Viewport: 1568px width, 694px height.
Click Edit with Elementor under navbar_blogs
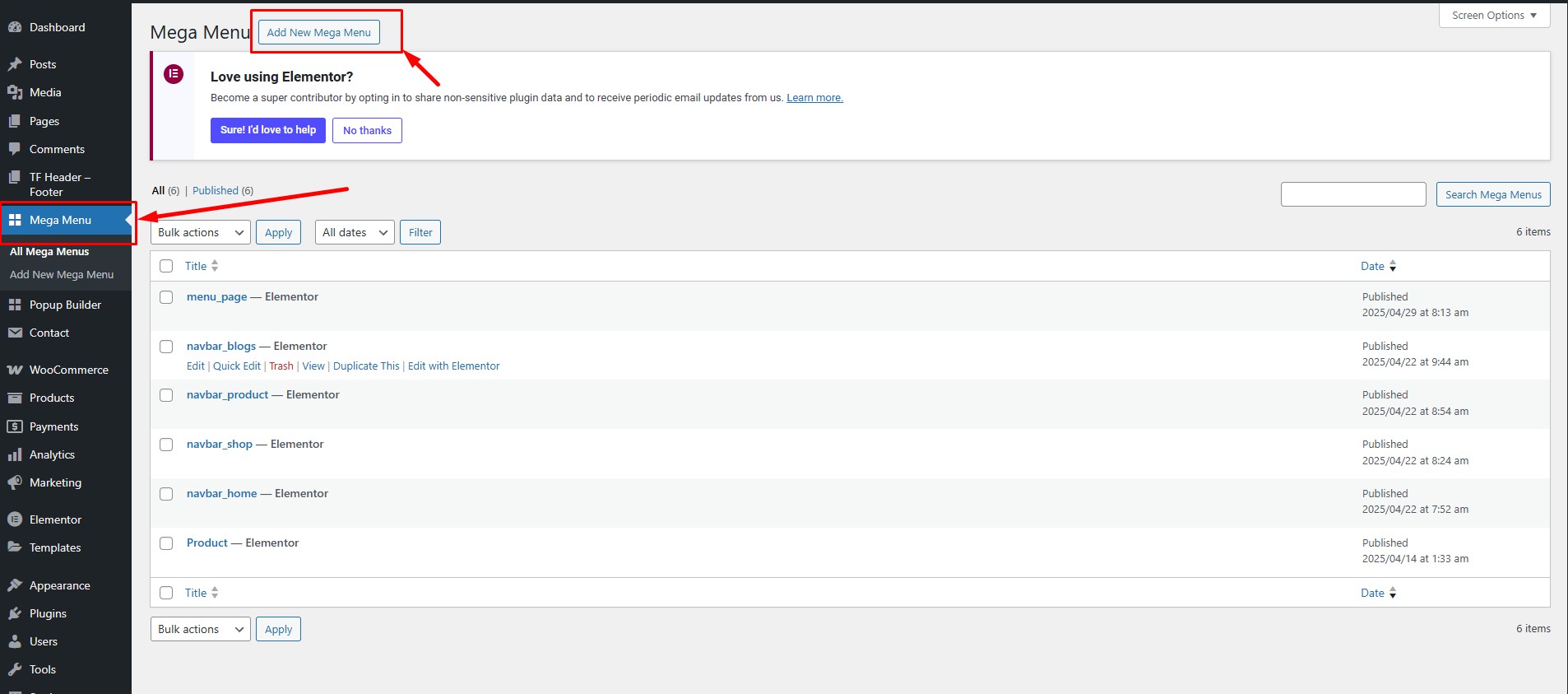tap(454, 366)
